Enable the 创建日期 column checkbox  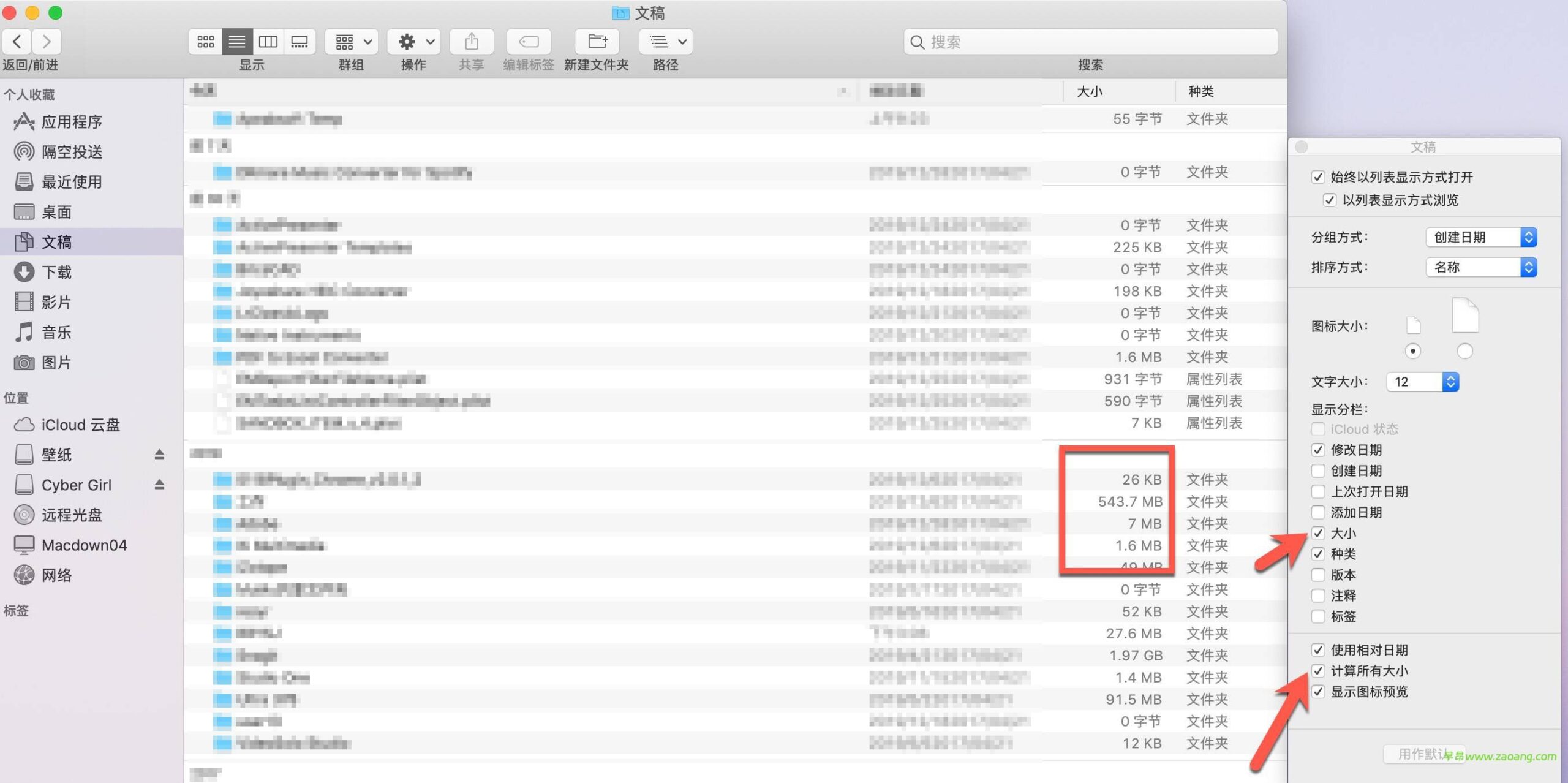tap(1318, 471)
